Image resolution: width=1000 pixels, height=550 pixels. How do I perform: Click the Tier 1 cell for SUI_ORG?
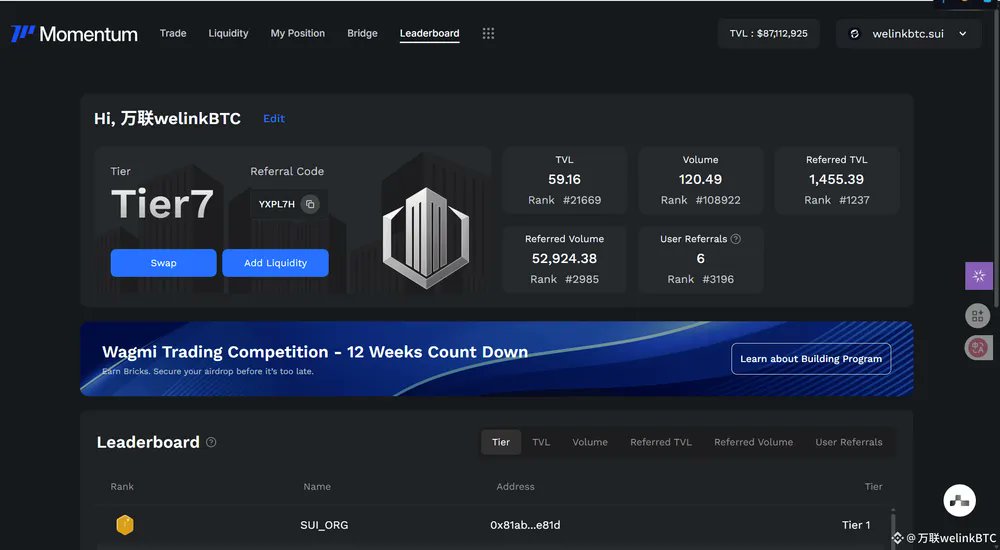856,525
